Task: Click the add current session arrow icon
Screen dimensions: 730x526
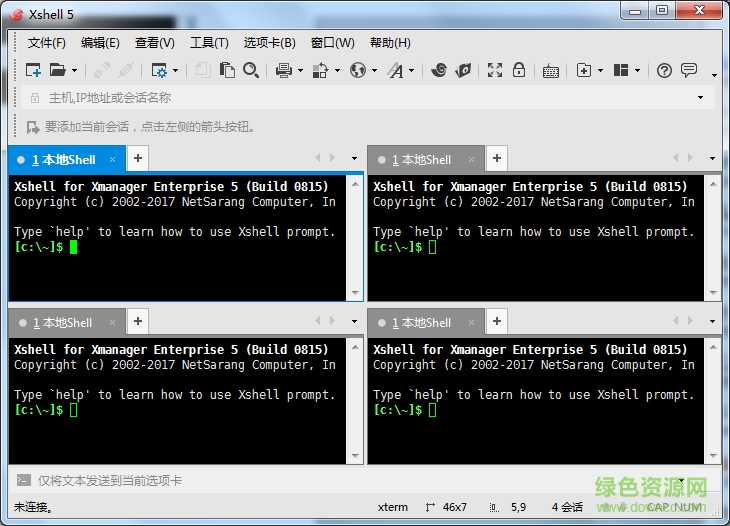Action: point(33,127)
